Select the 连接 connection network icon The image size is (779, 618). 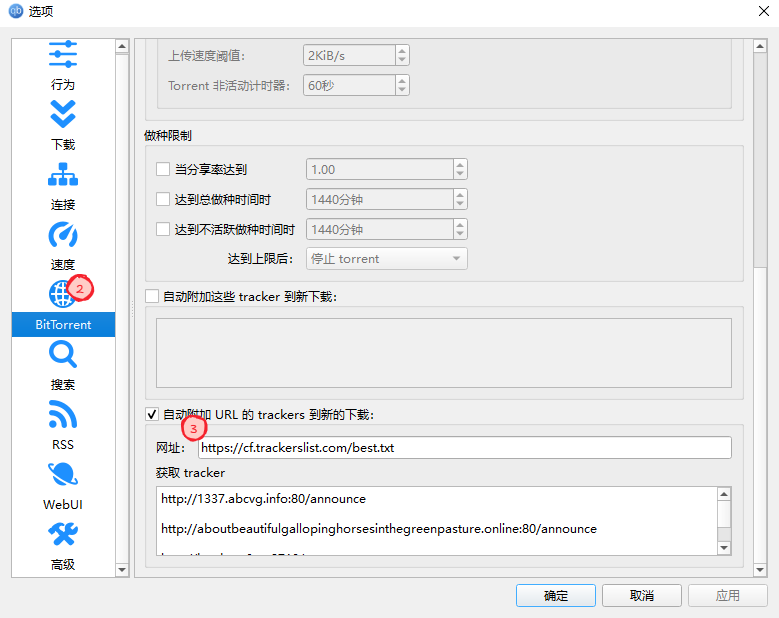[x=63, y=174]
